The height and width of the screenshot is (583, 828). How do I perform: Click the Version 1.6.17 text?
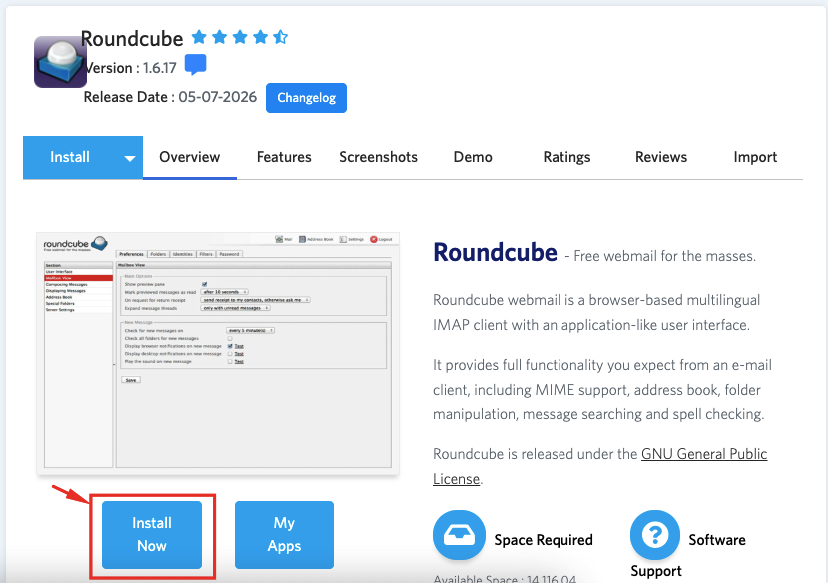[130, 68]
